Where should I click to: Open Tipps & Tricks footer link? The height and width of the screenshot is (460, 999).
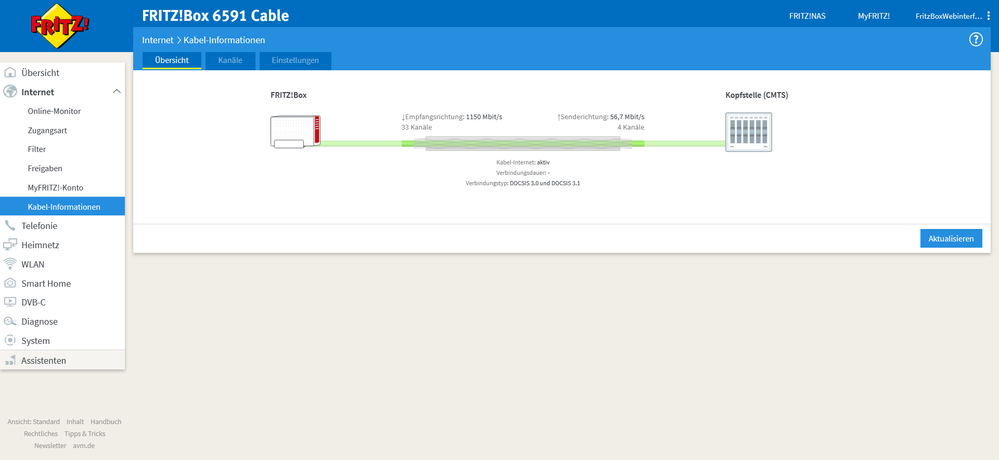tap(85, 434)
